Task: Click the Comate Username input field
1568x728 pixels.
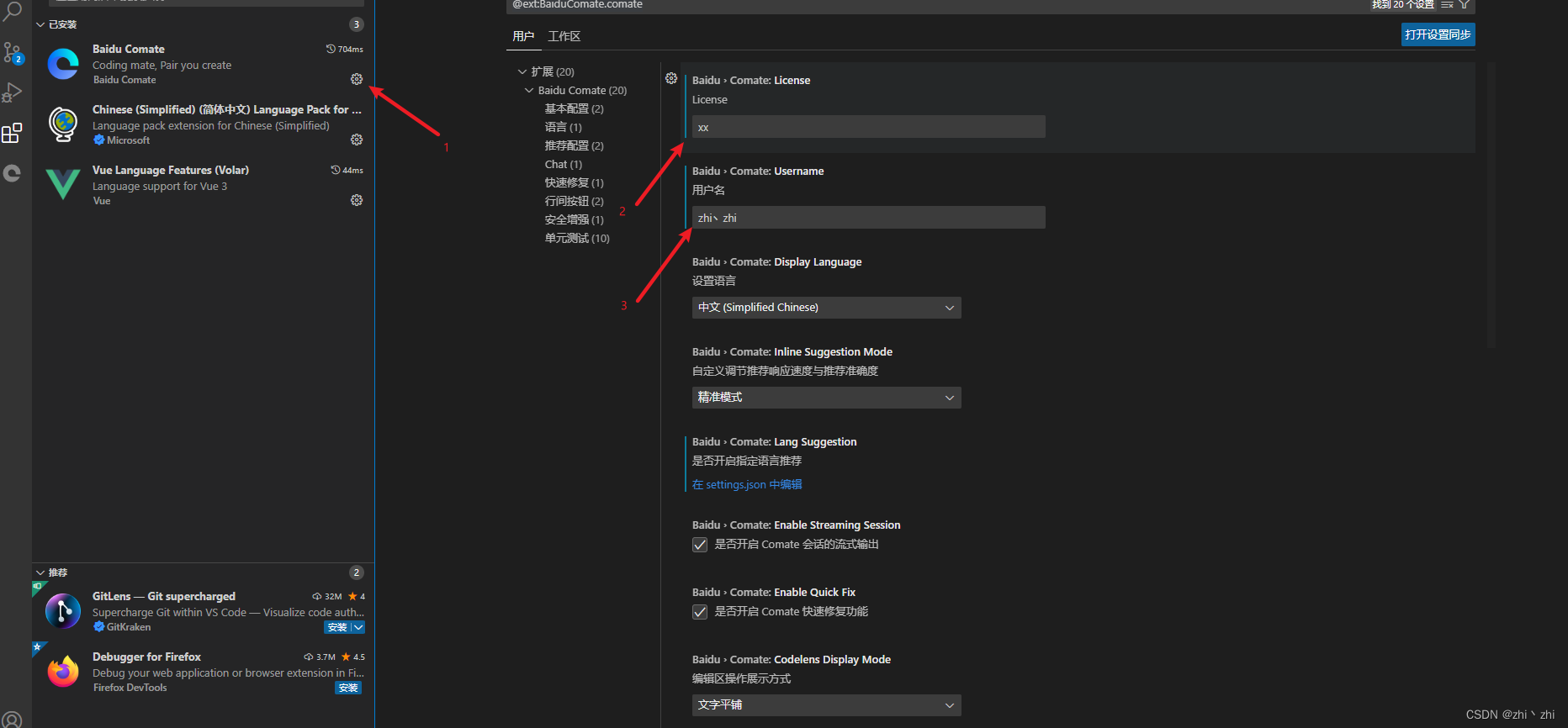Action: pos(869,218)
